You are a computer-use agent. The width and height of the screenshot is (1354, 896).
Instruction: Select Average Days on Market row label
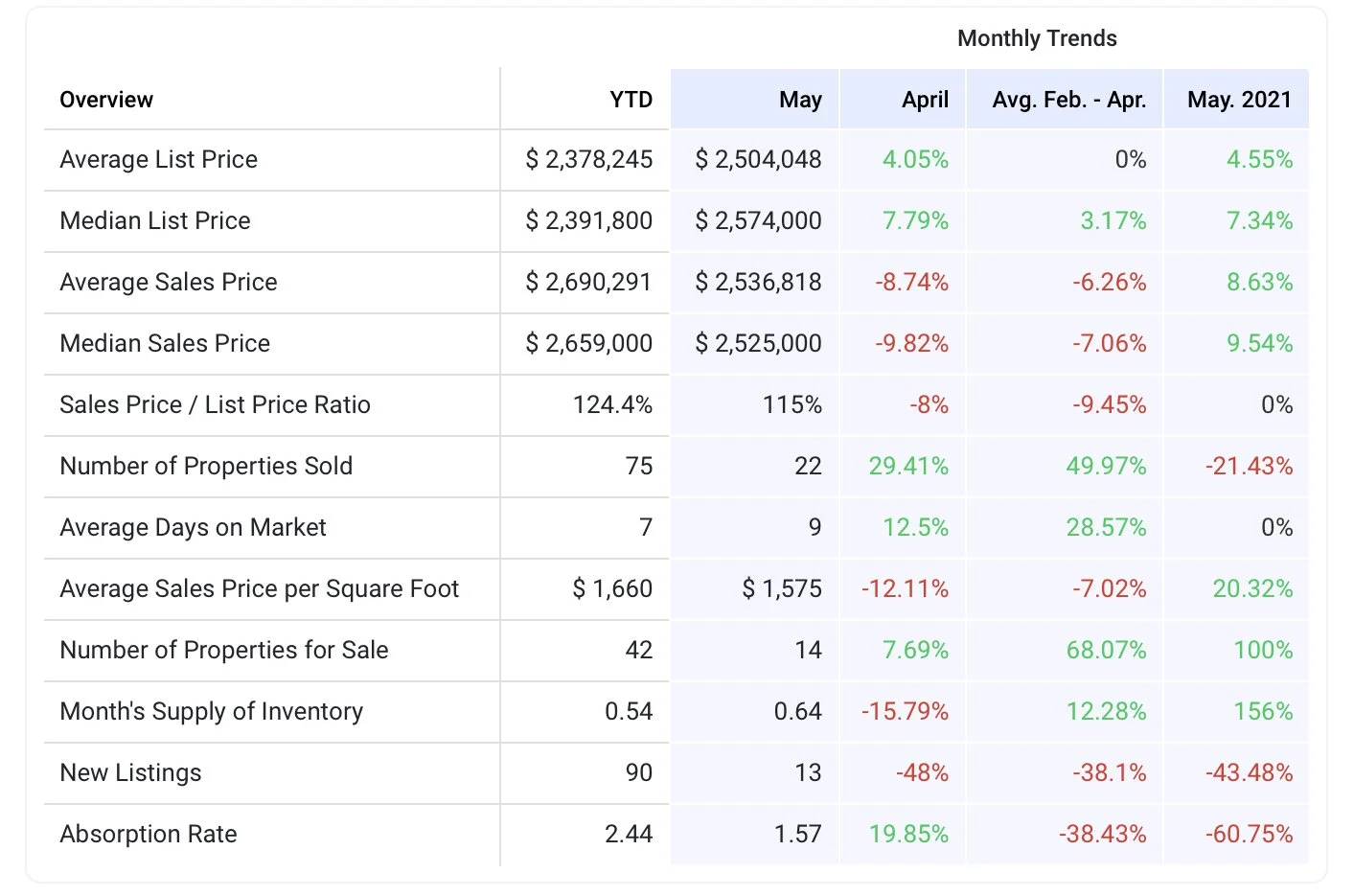[193, 527]
